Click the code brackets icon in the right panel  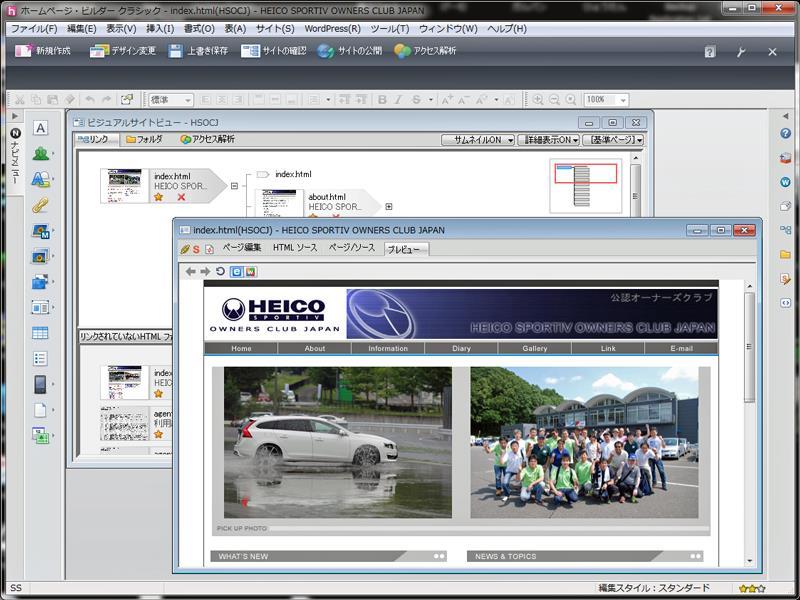(x=785, y=303)
